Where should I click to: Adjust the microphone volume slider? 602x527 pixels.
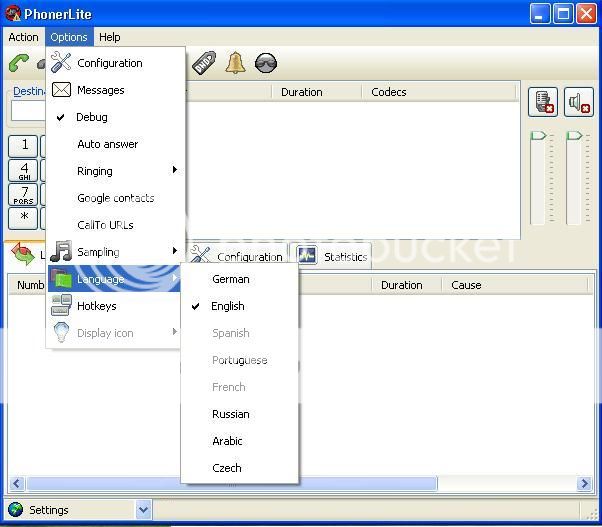[x=539, y=136]
